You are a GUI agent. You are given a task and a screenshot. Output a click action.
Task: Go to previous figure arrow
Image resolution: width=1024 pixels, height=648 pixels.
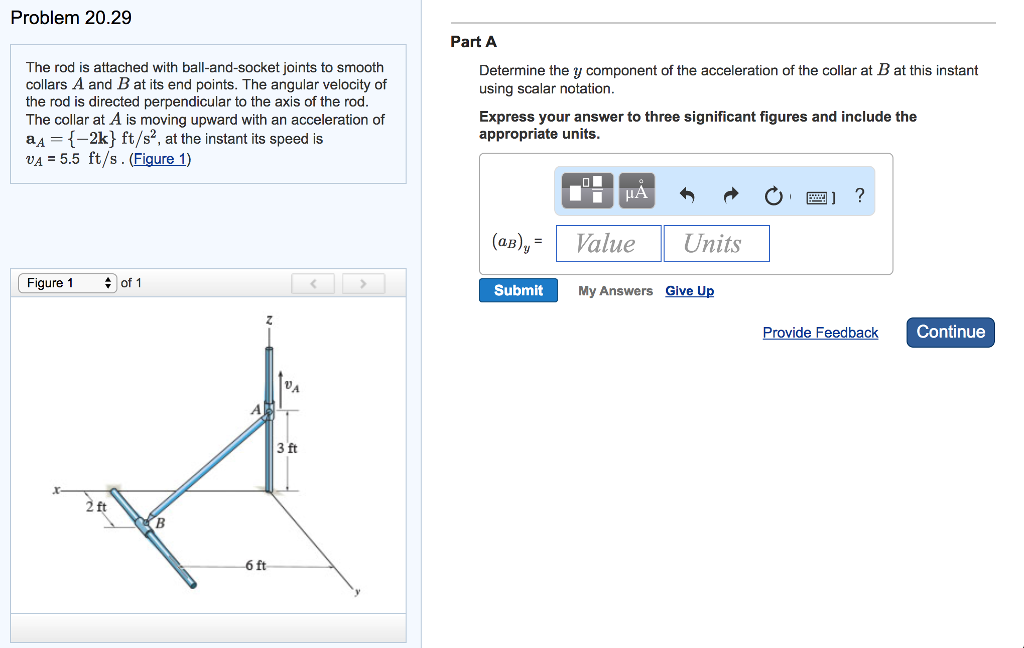[x=313, y=284]
